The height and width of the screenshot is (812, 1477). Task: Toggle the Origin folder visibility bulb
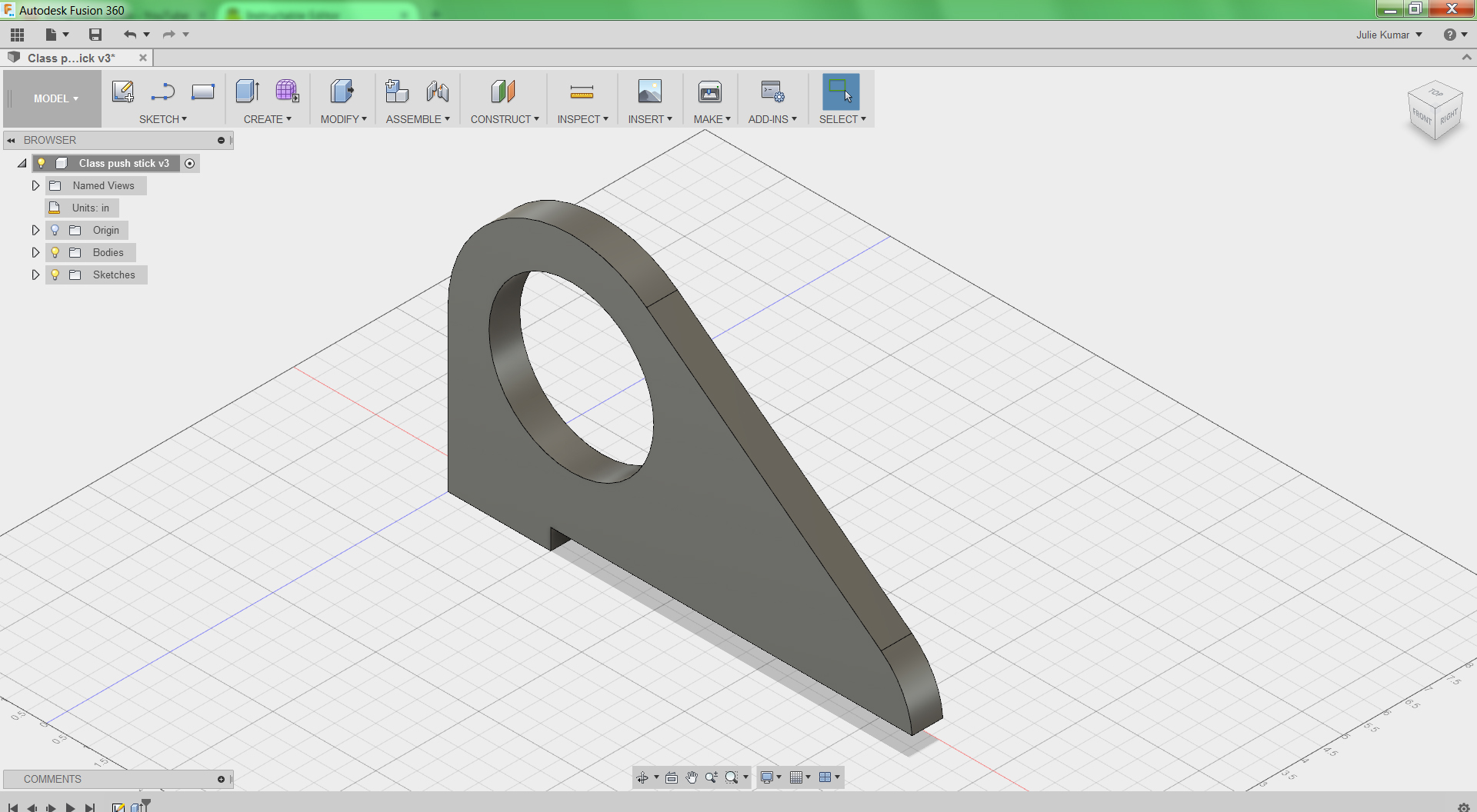pyautogui.click(x=55, y=230)
